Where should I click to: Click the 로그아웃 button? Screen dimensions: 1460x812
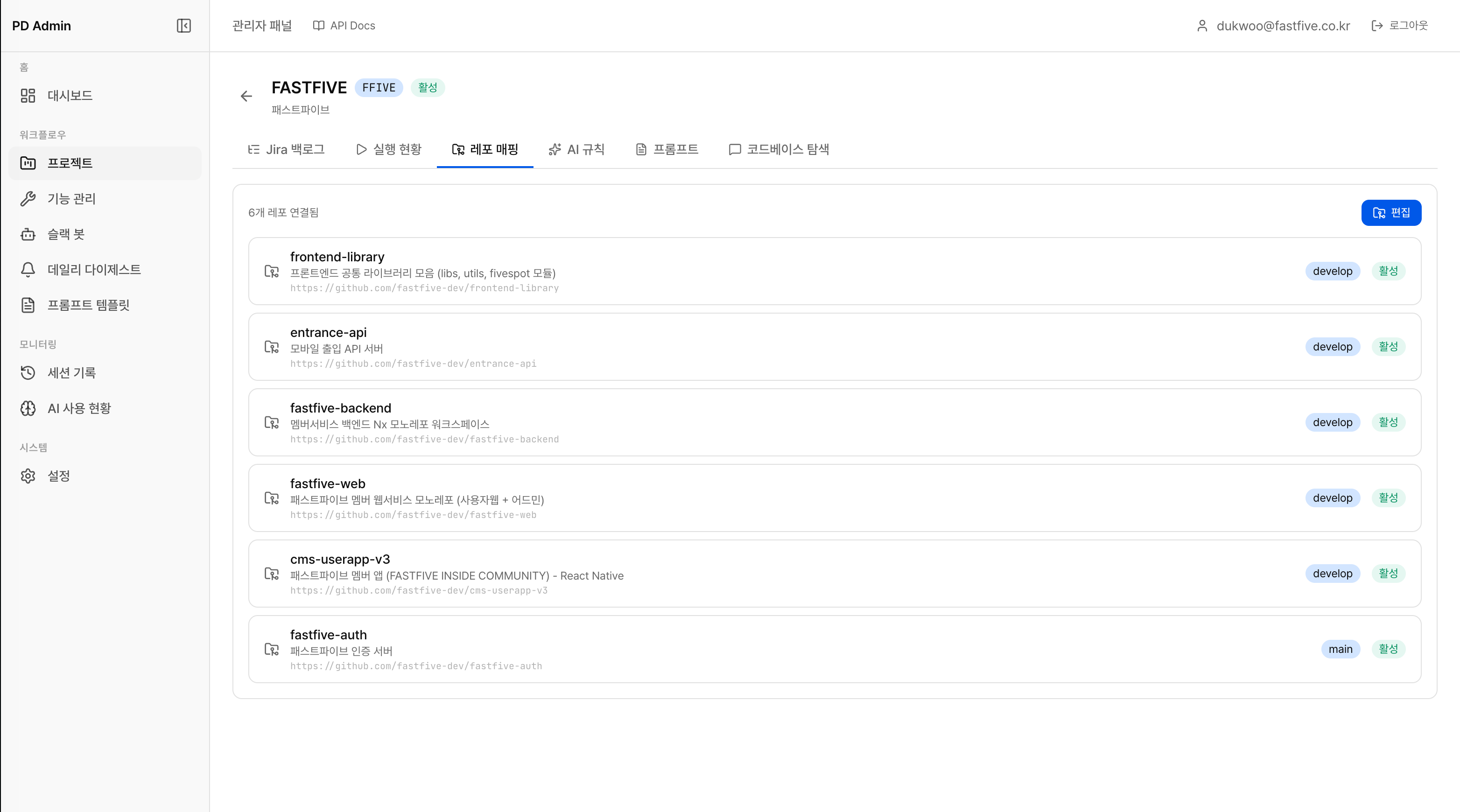point(1399,26)
